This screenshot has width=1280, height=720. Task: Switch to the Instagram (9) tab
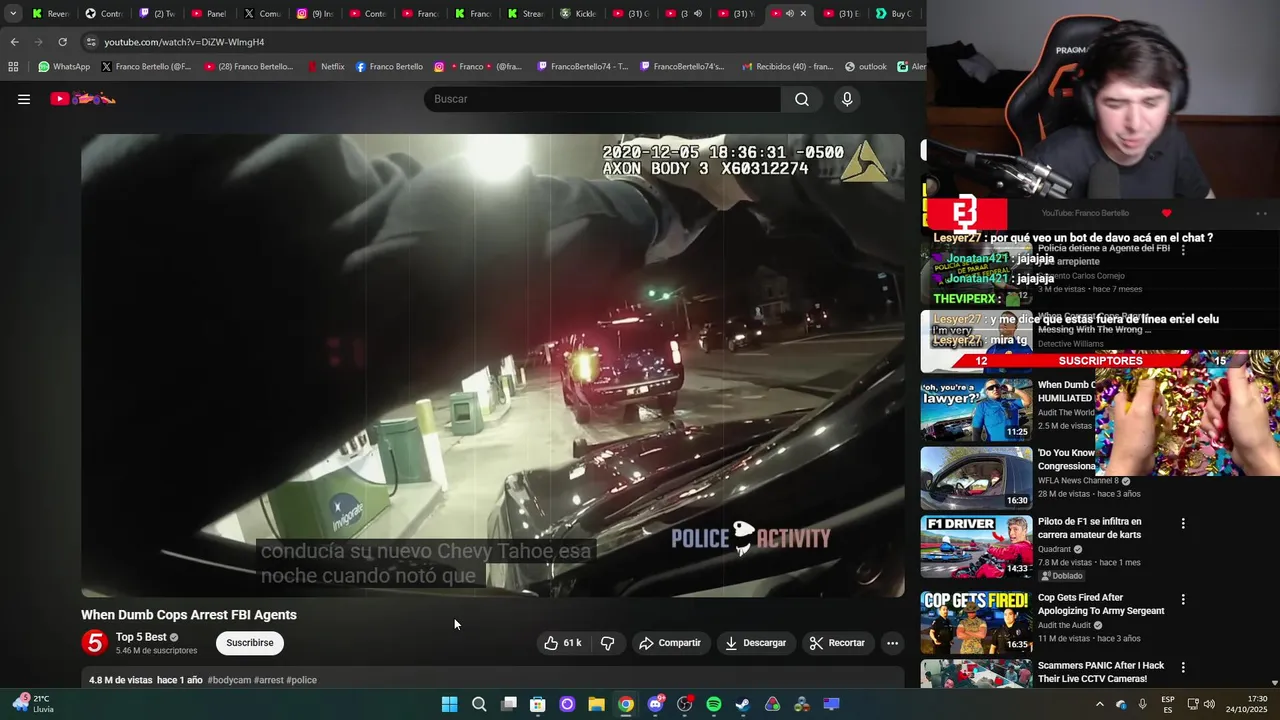[x=315, y=14]
